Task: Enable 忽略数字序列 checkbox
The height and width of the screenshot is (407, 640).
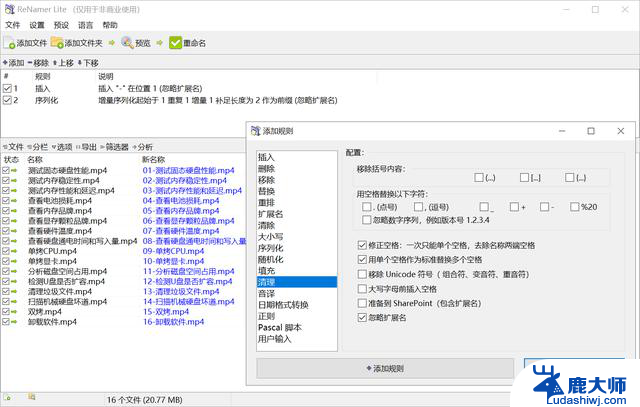Action: [367, 220]
